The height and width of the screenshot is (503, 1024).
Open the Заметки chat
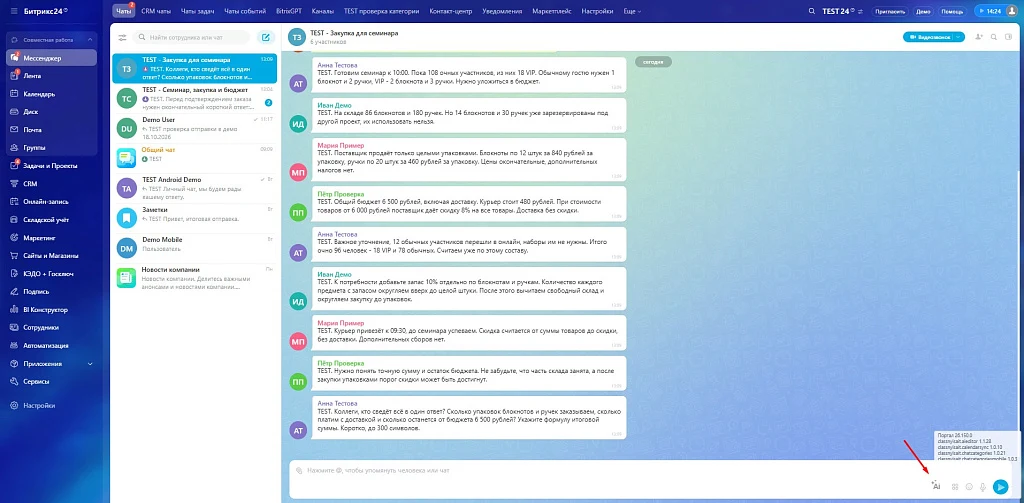(195, 218)
